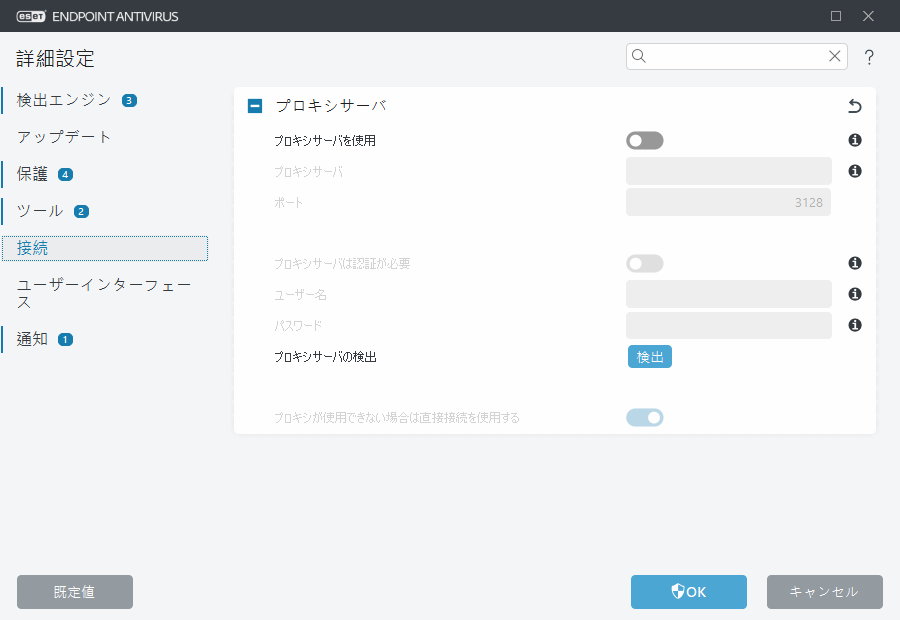
Task: View info icon next to プロキシサーバを使用
Action: click(x=854, y=140)
